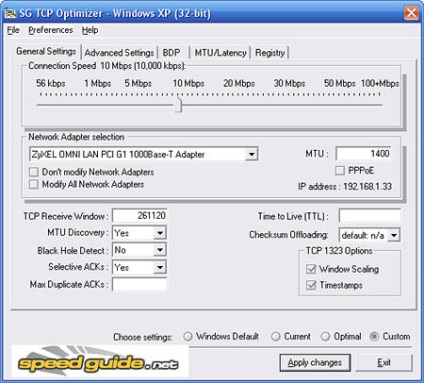Enable Don't modify Network Adapters checkbox
This screenshot has width=424, height=383.
(34, 172)
